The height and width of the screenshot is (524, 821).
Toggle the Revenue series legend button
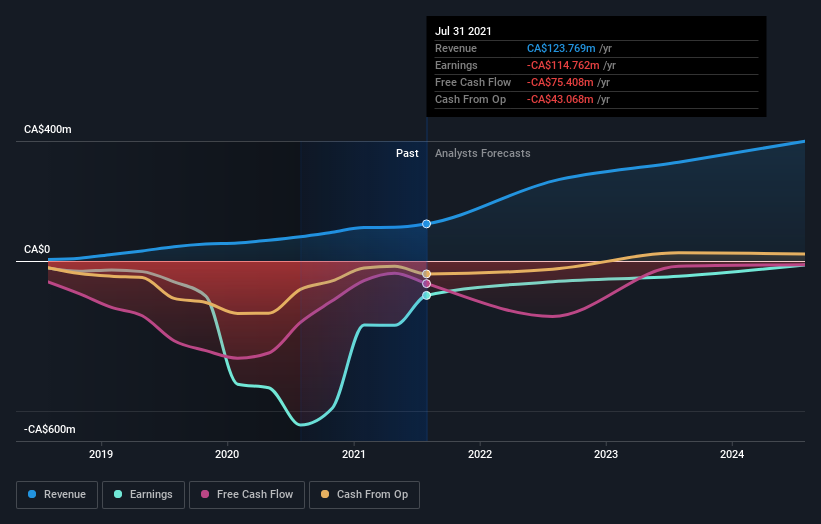pos(57,495)
